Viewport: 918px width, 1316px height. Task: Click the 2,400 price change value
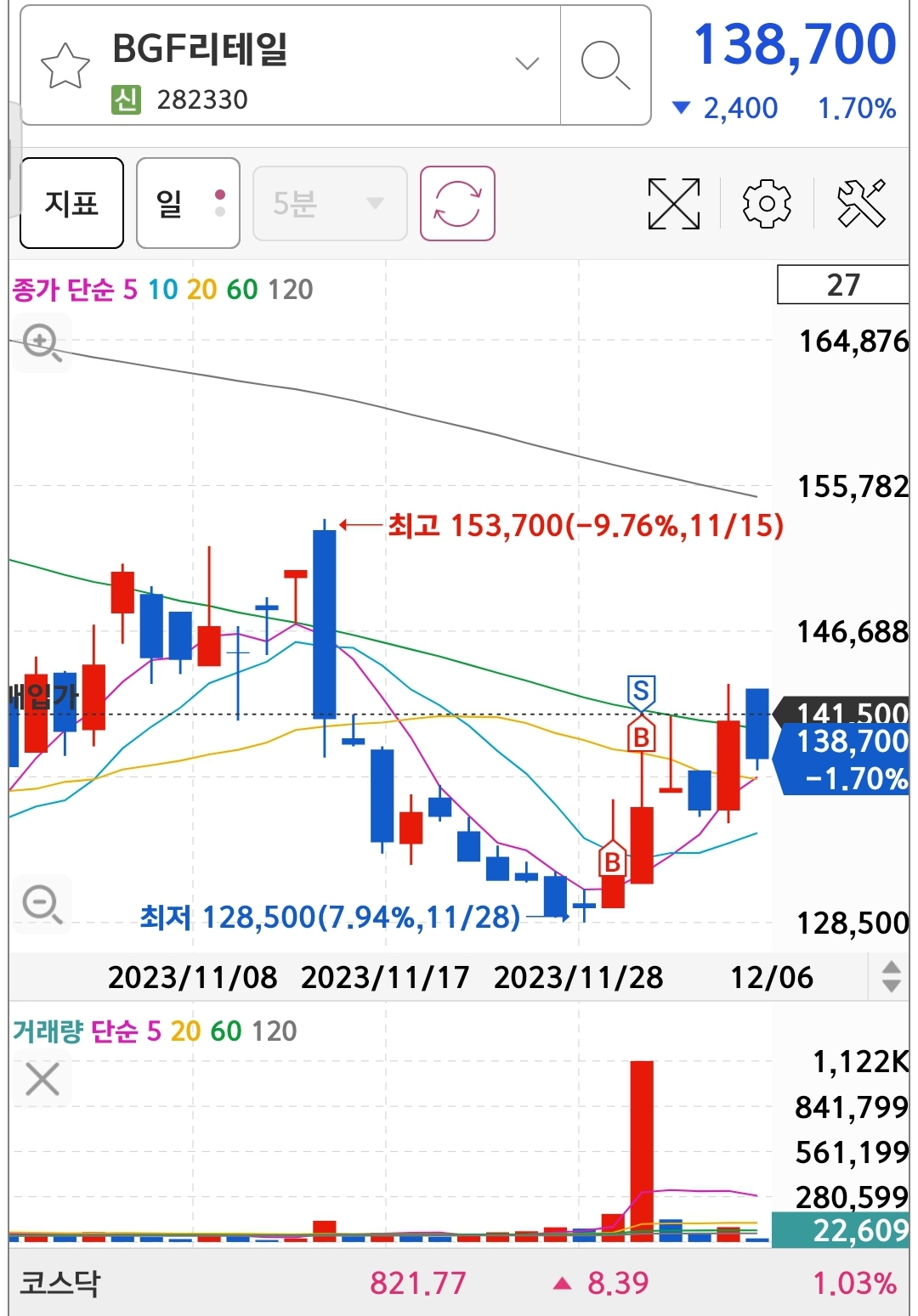tap(740, 108)
